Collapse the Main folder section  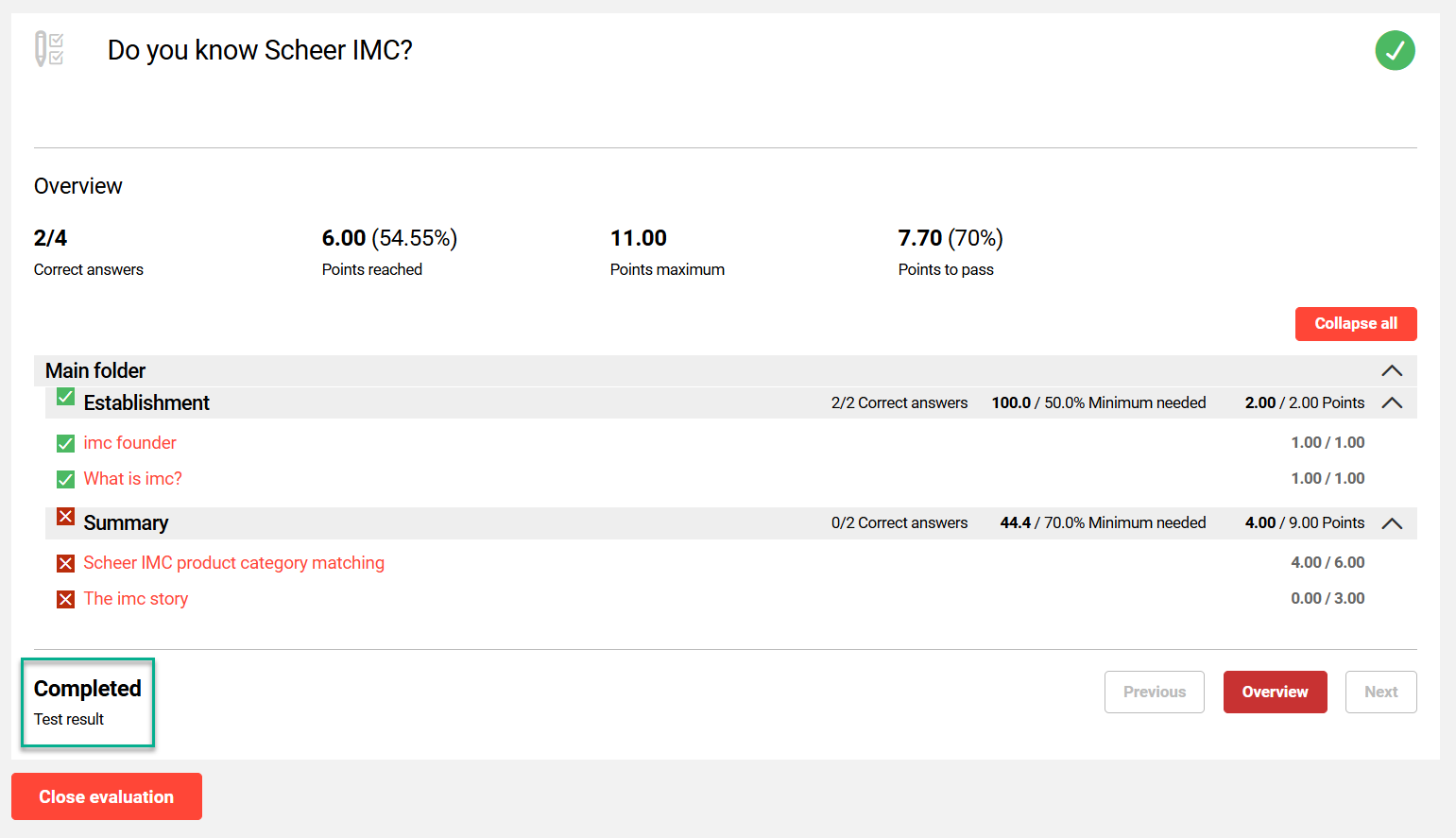(x=1392, y=370)
